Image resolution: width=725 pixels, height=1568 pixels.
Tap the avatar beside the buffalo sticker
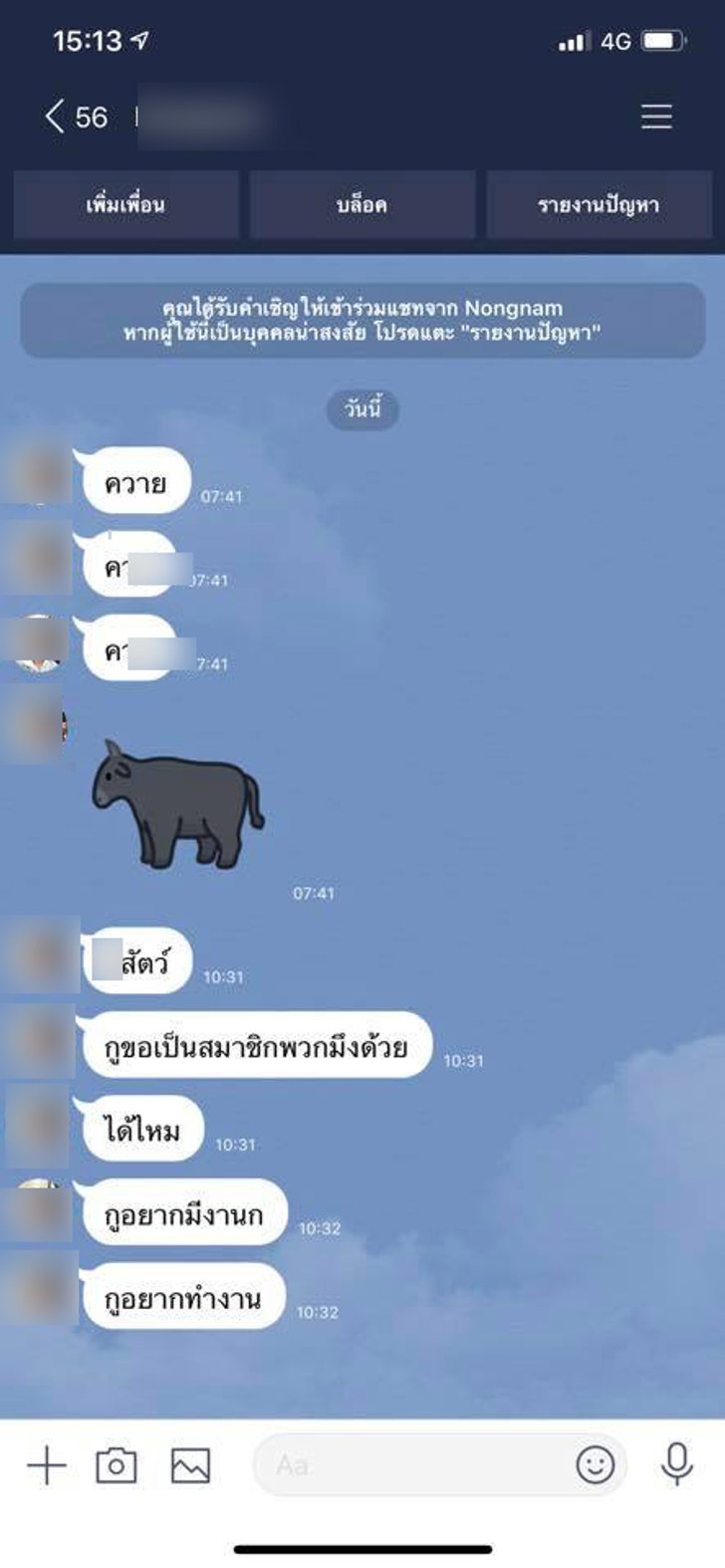point(34,728)
